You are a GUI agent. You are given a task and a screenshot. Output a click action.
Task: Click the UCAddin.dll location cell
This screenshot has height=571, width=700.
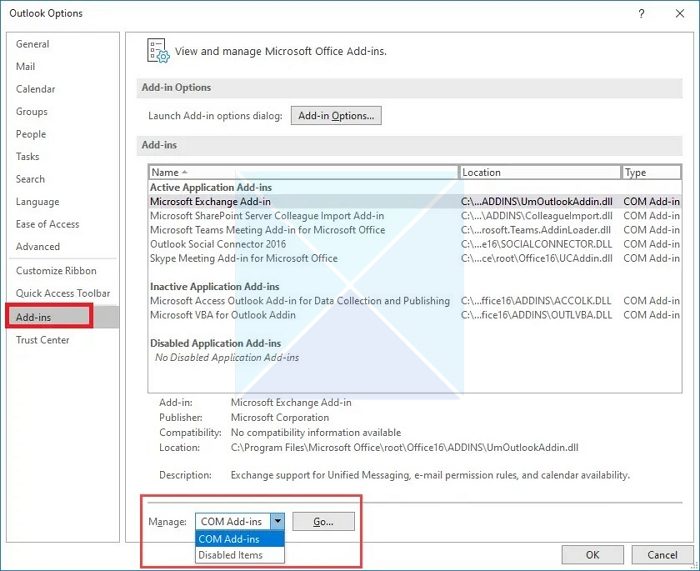point(537,258)
